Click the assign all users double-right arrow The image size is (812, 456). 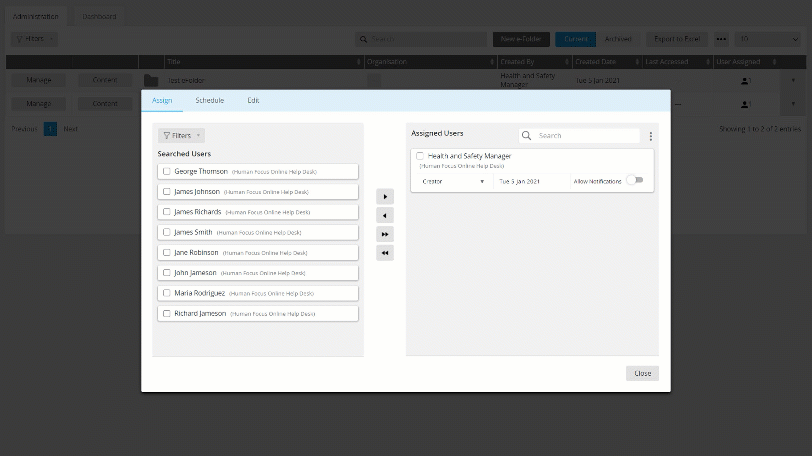tap(385, 234)
